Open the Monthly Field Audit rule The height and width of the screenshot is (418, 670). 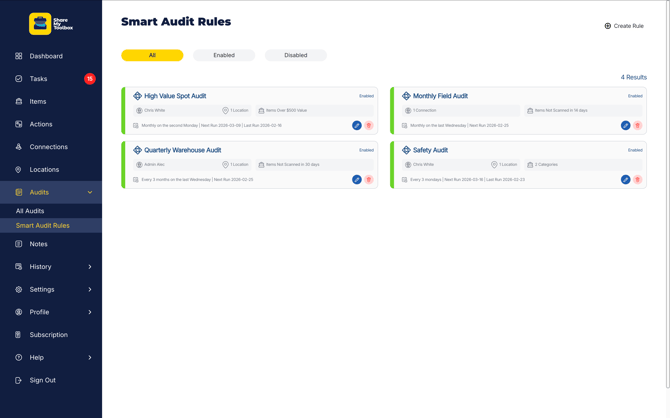(x=440, y=96)
